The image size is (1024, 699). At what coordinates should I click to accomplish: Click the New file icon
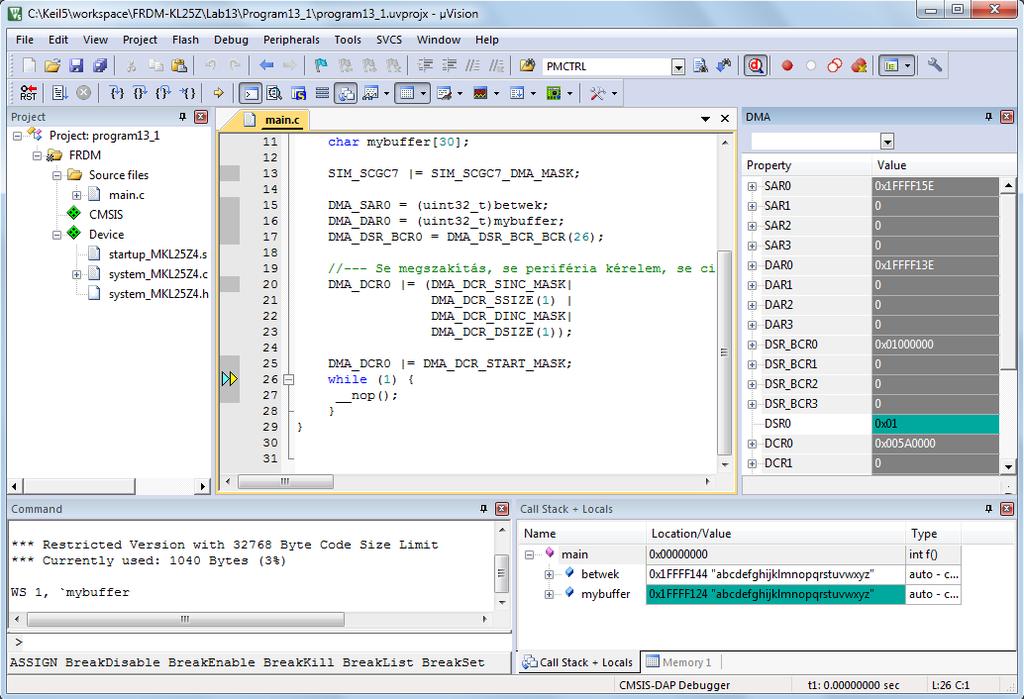[x=29, y=65]
